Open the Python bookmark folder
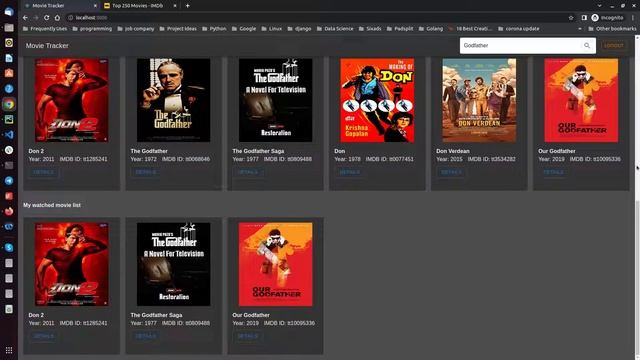The height and width of the screenshot is (360, 640). click(x=214, y=29)
